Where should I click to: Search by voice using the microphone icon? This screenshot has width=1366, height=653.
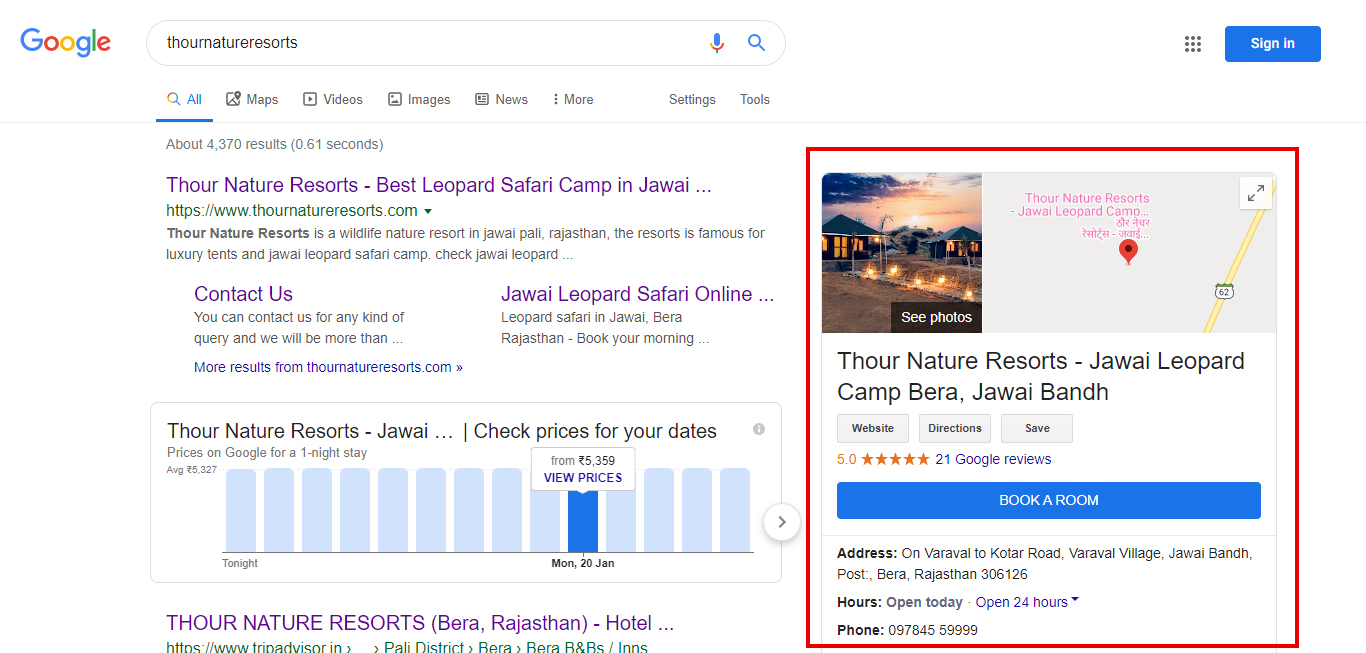click(x=716, y=43)
